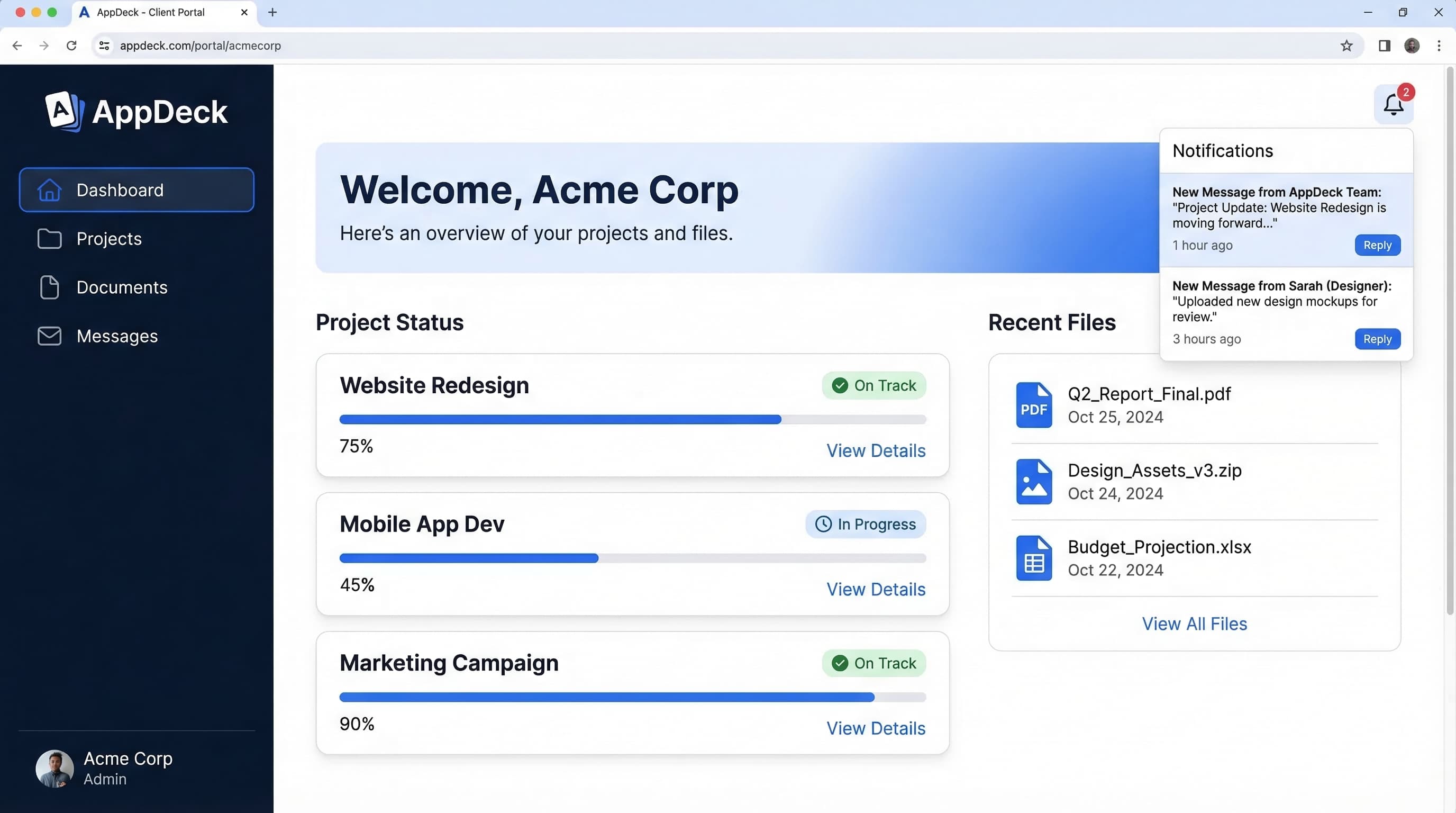Open Budget_Projection via its spreadsheet icon
Viewport: 1456px width, 813px height.
coord(1034,557)
